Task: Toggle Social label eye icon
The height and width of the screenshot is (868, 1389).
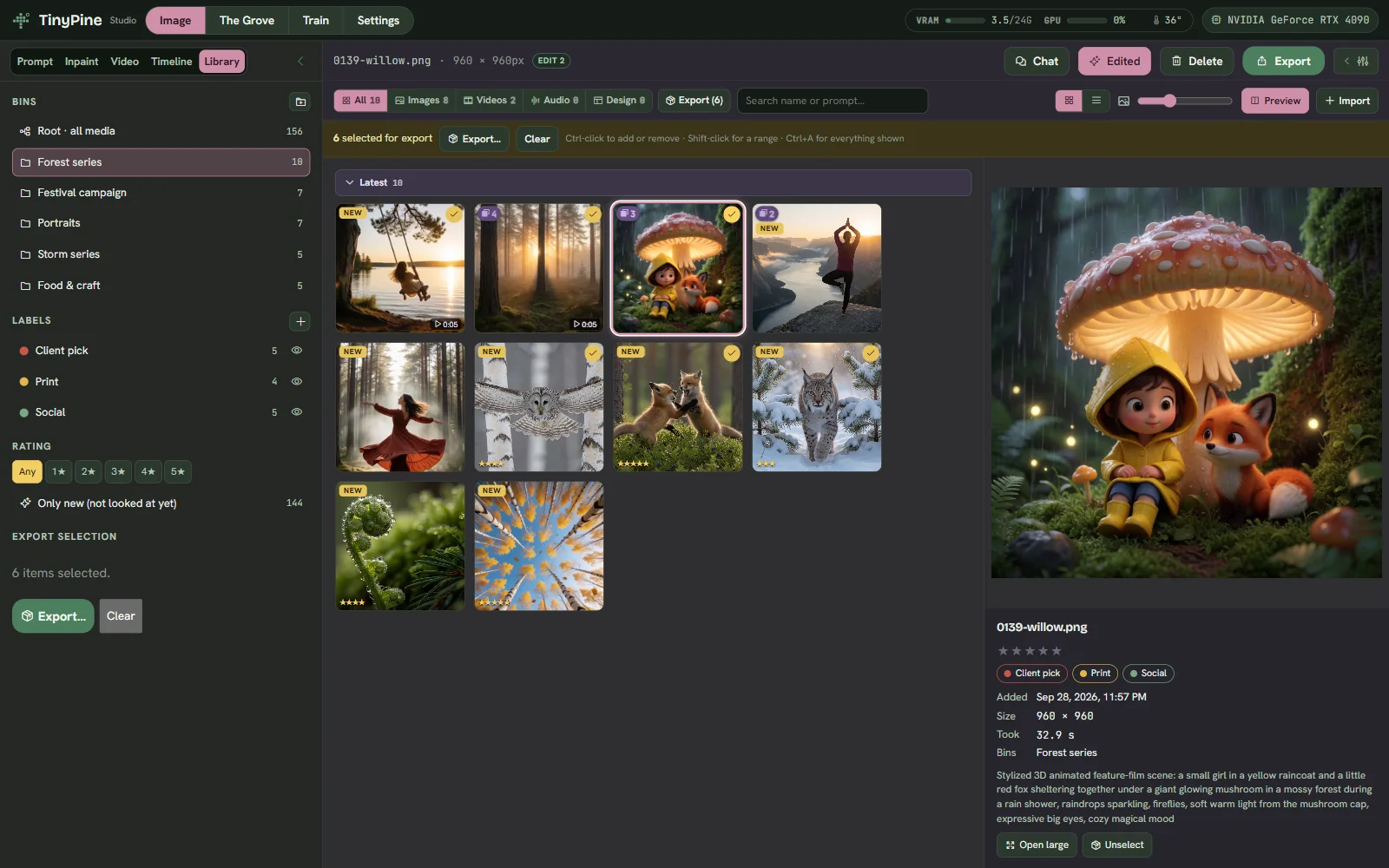Action: tap(297, 412)
